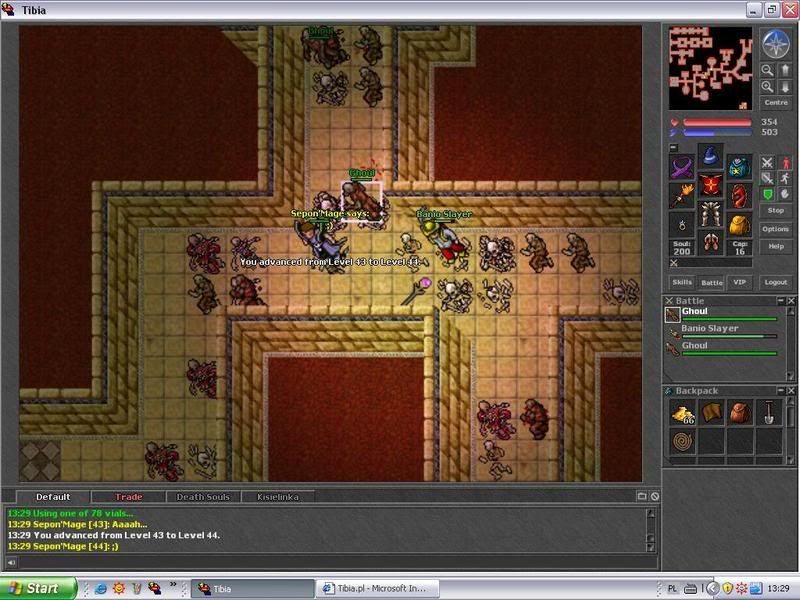The width and height of the screenshot is (800, 600).
Task: Zoom out the minimap
Action: (767, 70)
